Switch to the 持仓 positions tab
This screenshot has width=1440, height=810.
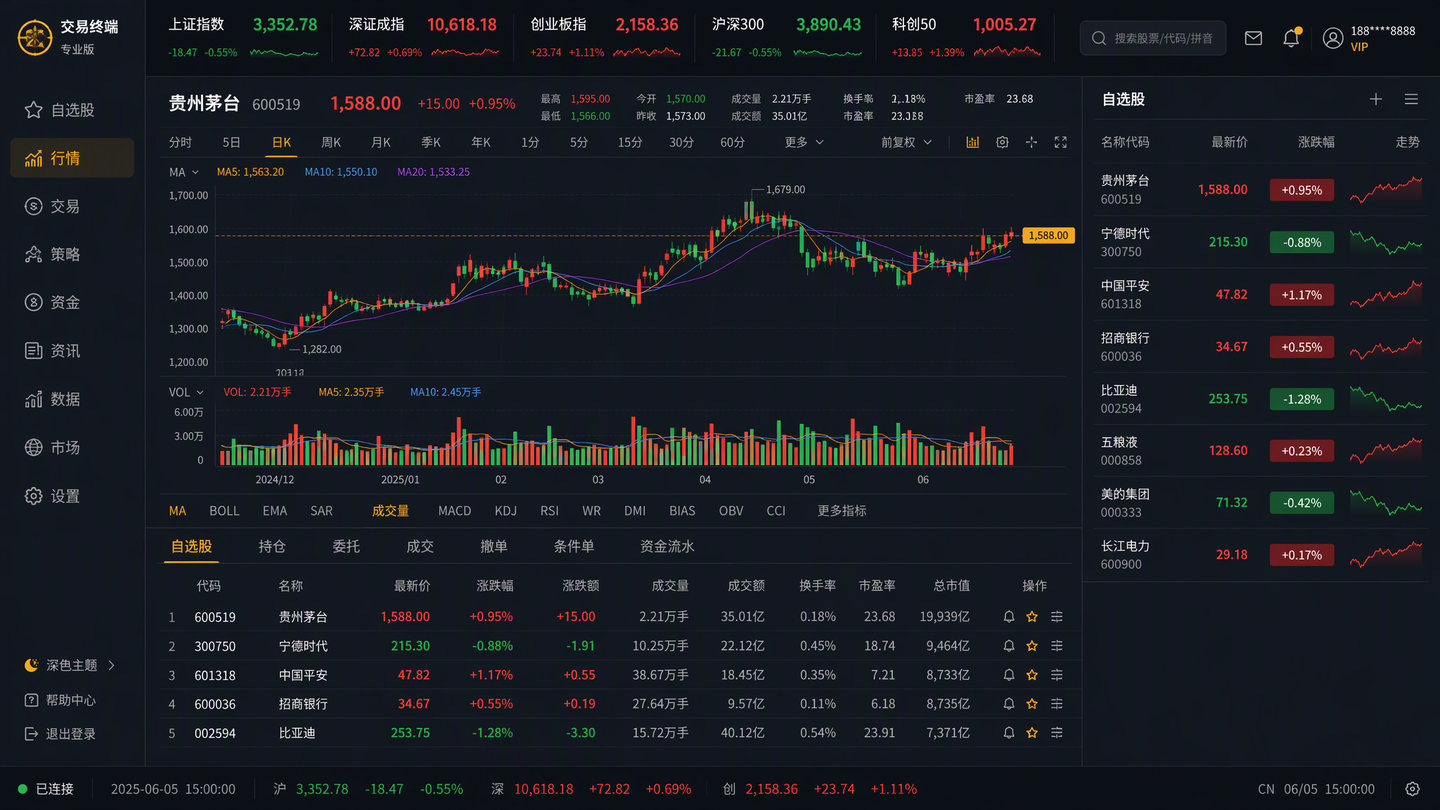pos(272,546)
